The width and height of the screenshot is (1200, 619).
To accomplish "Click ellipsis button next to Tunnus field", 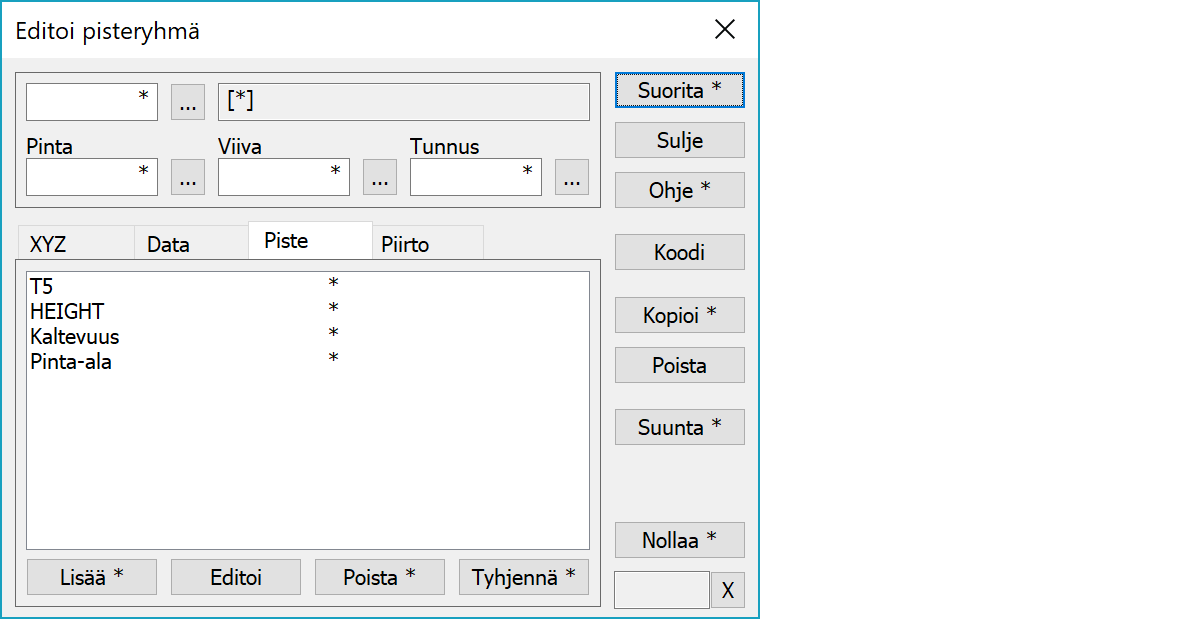I will pyautogui.click(x=571, y=178).
